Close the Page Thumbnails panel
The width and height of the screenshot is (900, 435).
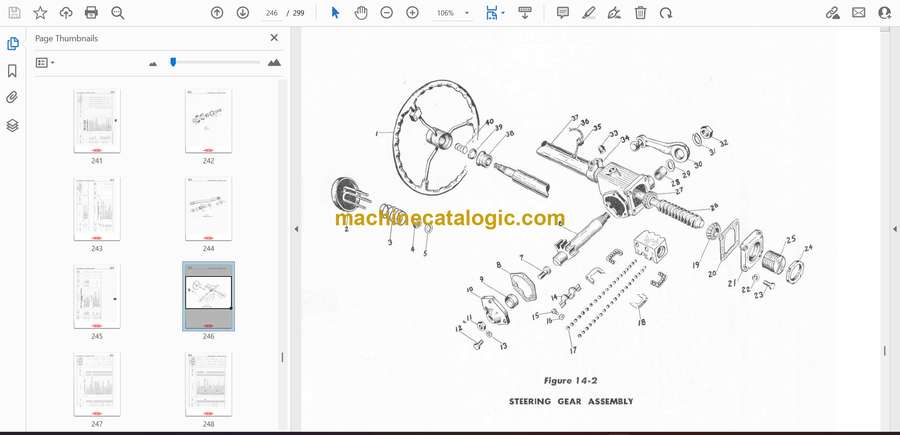coord(274,38)
